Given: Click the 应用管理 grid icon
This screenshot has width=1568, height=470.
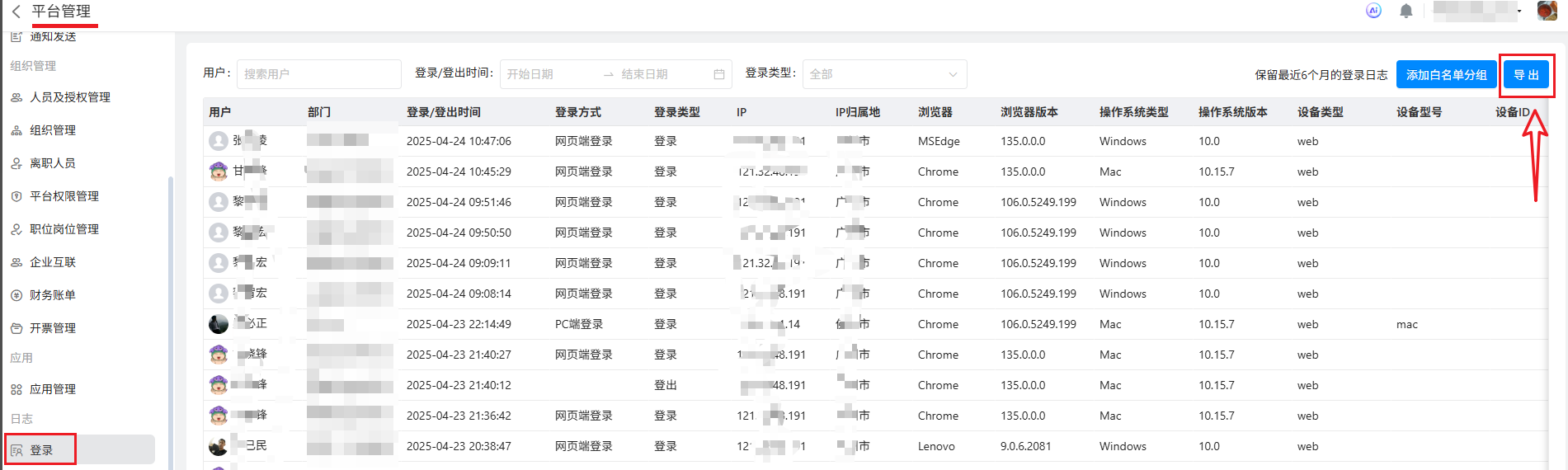Looking at the screenshot, I should [16, 389].
